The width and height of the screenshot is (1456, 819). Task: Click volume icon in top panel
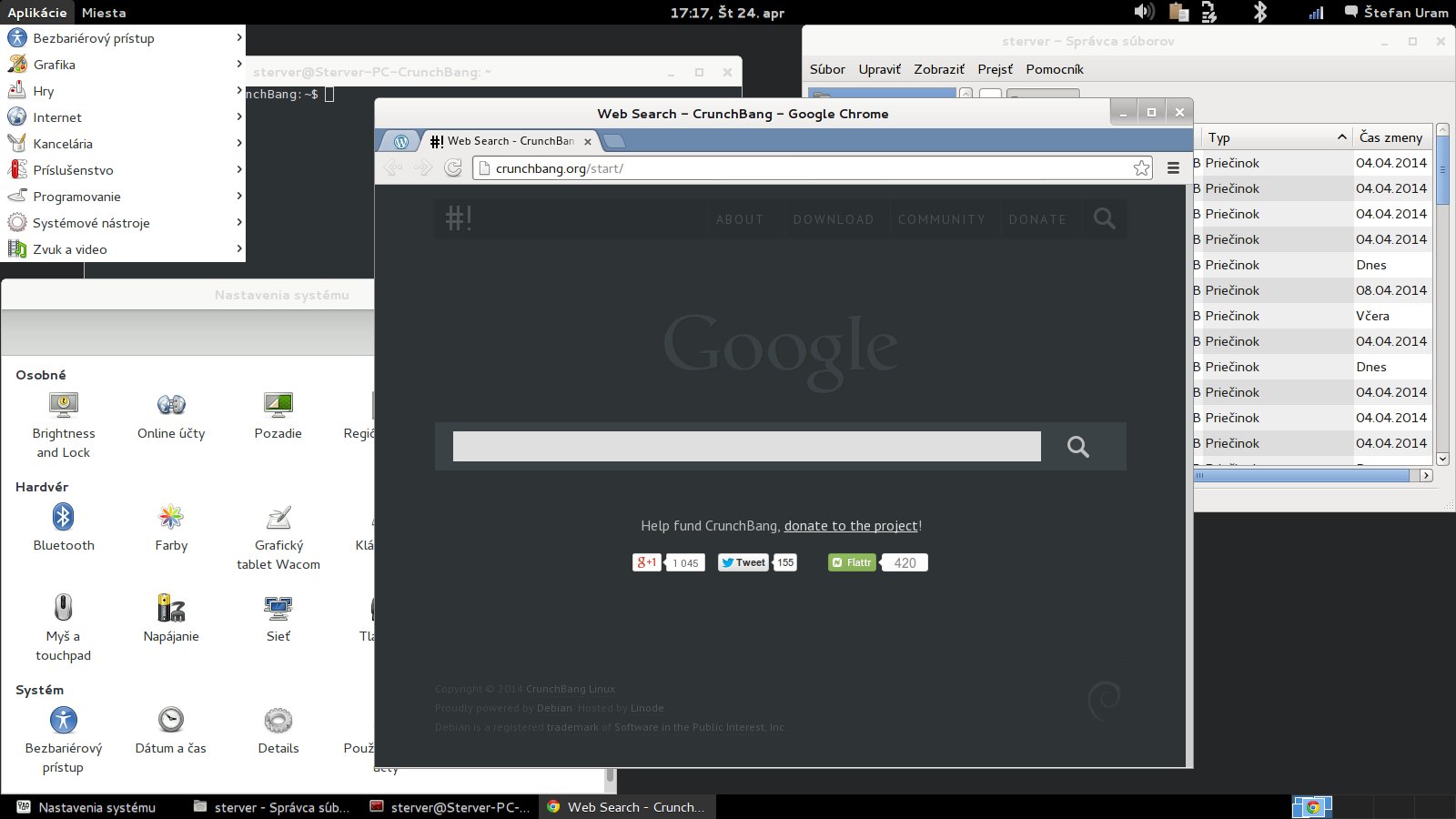click(x=1144, y=12)
